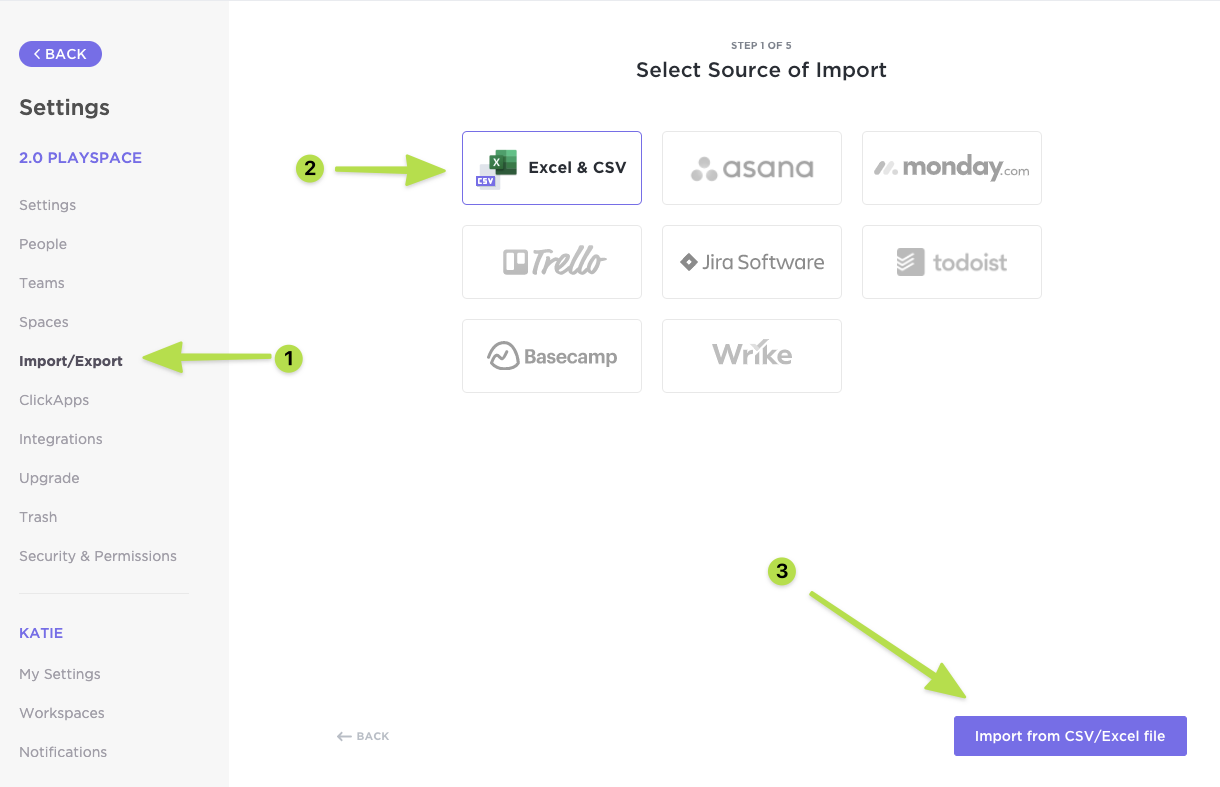The height and width of the screenshot is (787, 1220).
Task: Select Basecamp import option
Action: pos(551,355)
